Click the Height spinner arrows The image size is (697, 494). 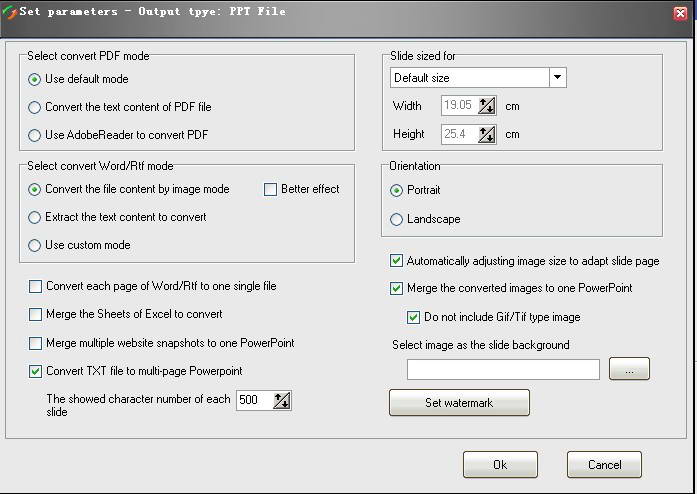click(487, 134)
